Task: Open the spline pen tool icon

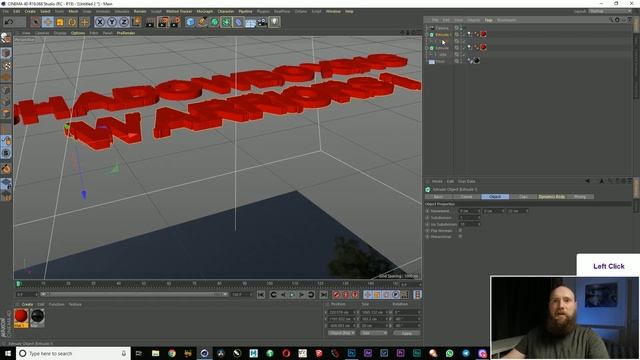Action: click(x=202, y=22)
